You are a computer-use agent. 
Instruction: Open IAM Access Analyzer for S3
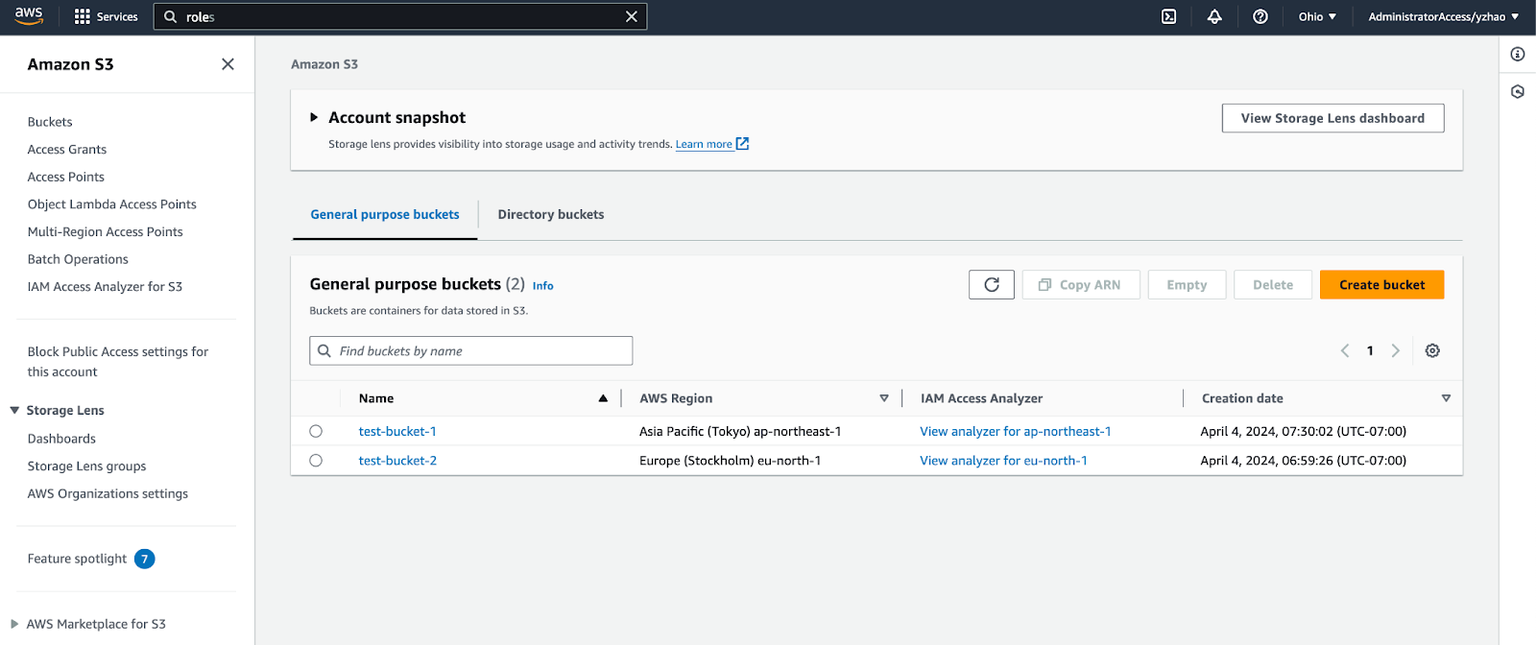pyautogui.click(x=105, y=287)
